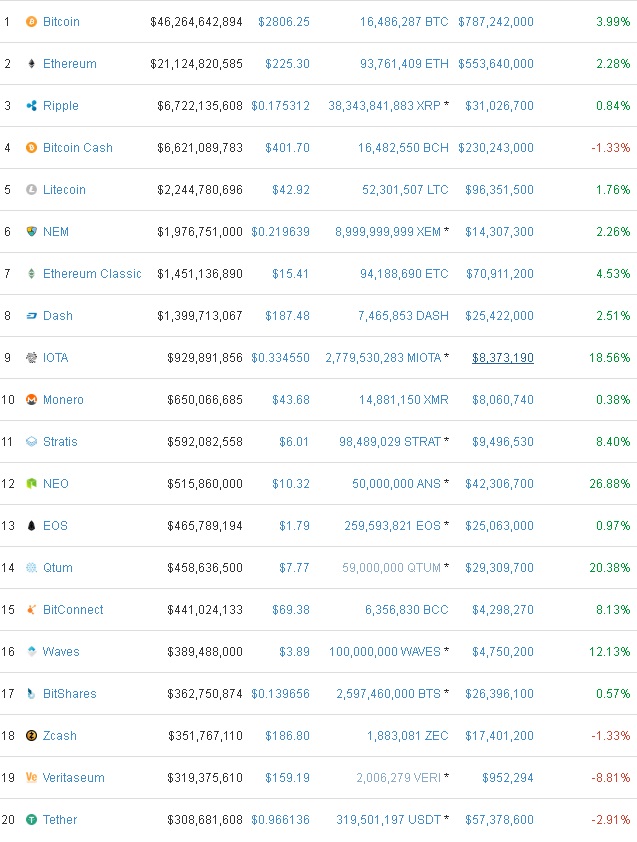Click Dash price $187.48
This screenshot has height=842, width=637.
point(287,316)
